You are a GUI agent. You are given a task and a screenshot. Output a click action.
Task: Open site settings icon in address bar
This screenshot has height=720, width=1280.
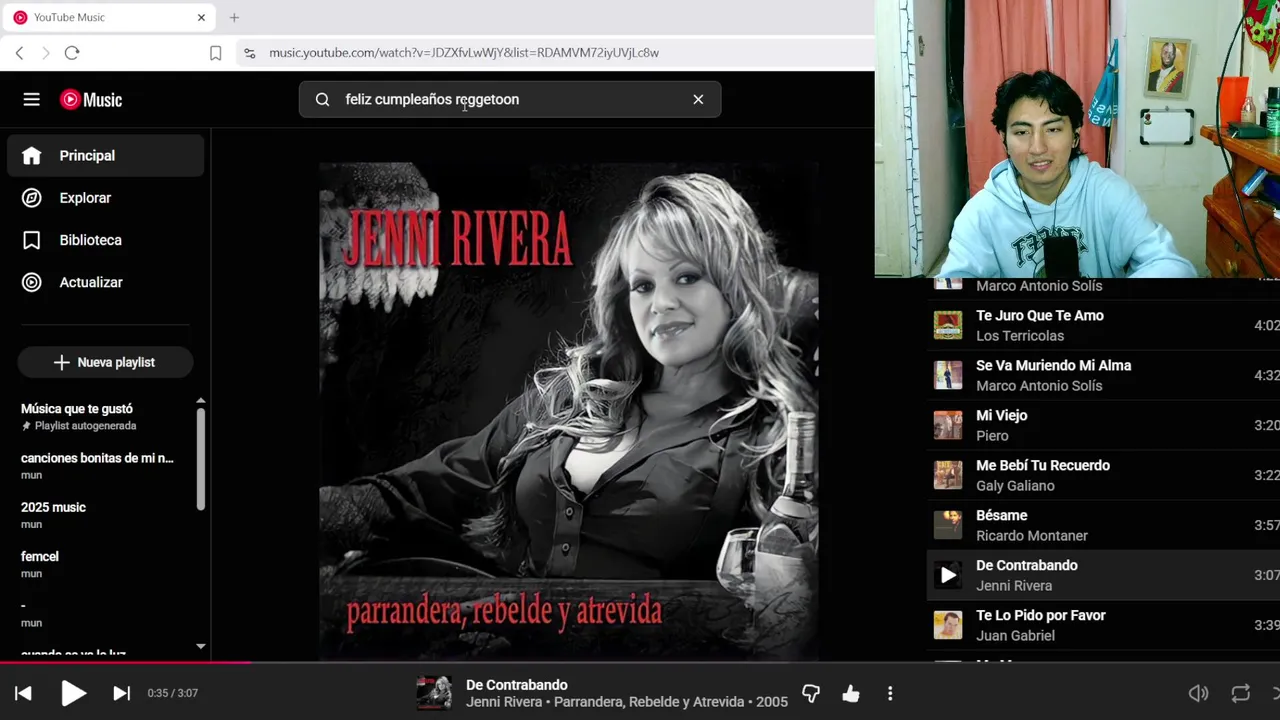(x=249, y=53)
